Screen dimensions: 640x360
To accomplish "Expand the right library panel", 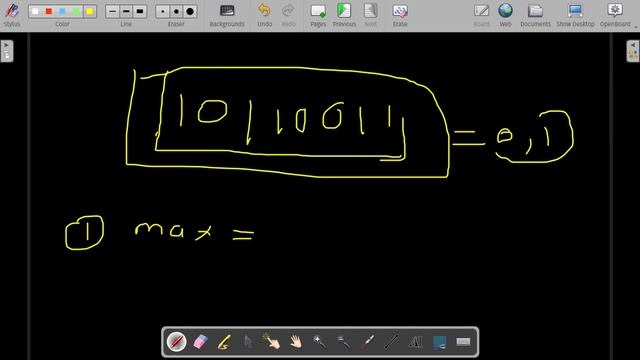I will point(633,51).
